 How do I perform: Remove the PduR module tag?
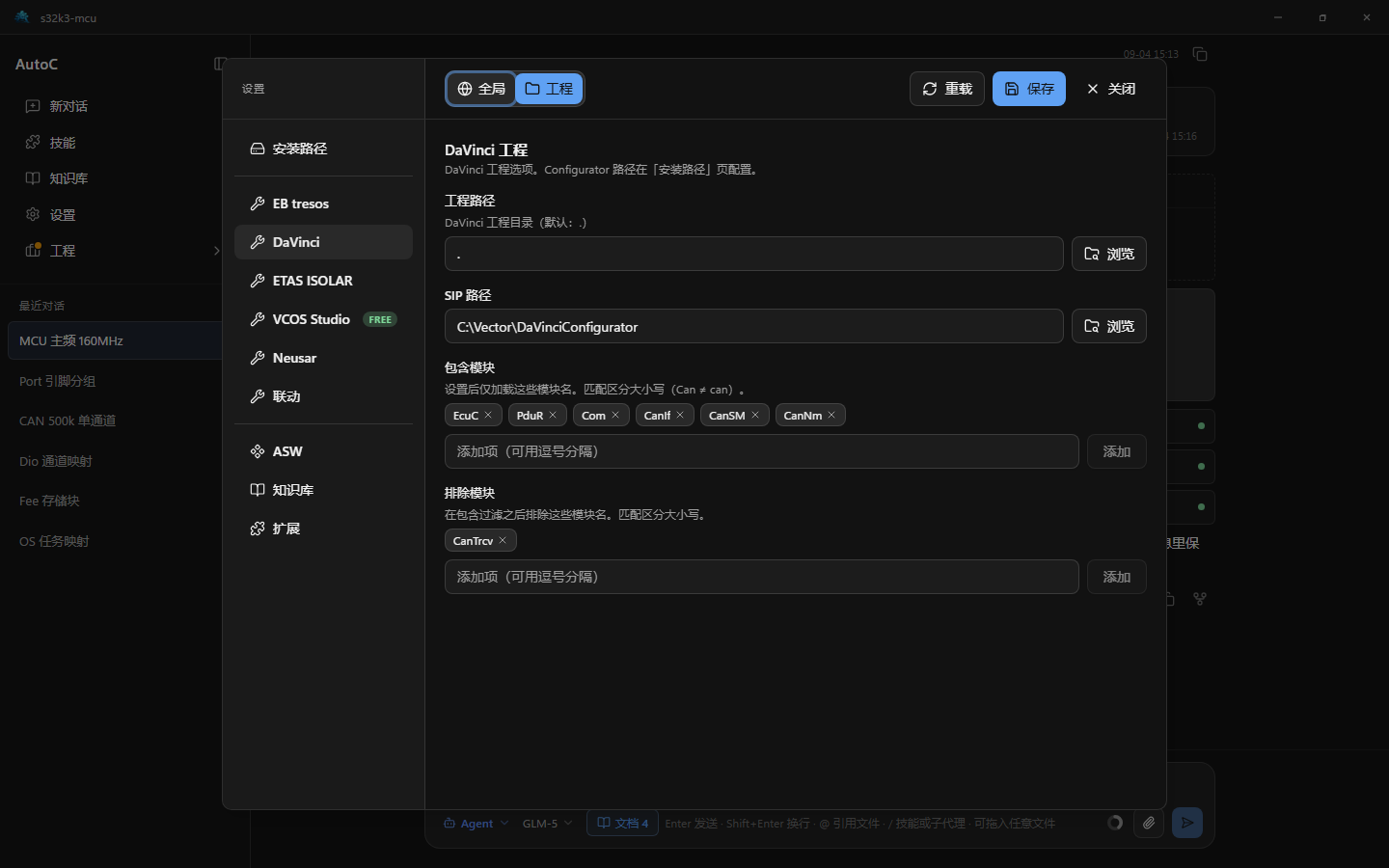click(553, 416)
